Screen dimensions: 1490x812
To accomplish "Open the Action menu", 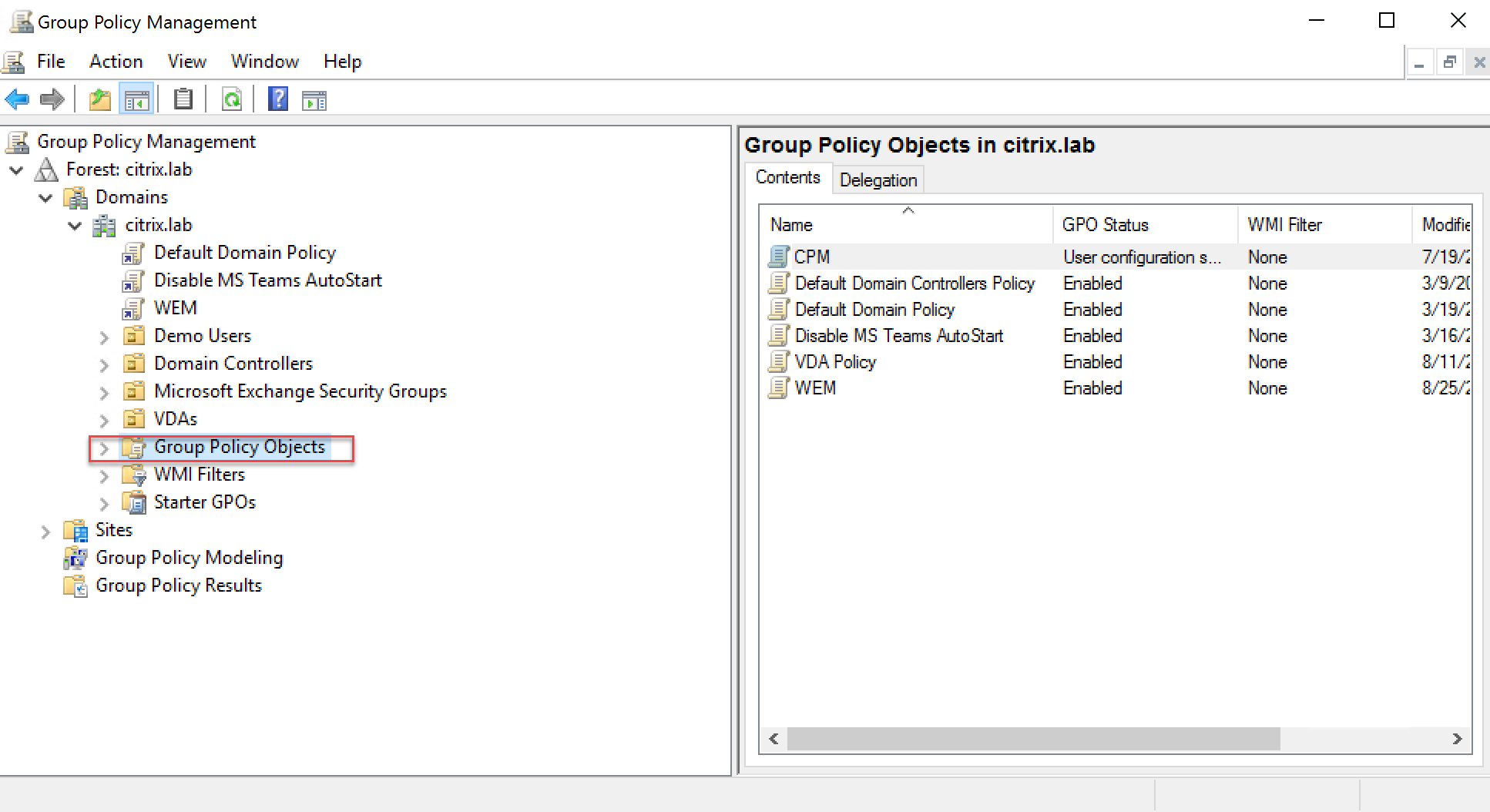I will pyautogui.click(x=116, y=62).
